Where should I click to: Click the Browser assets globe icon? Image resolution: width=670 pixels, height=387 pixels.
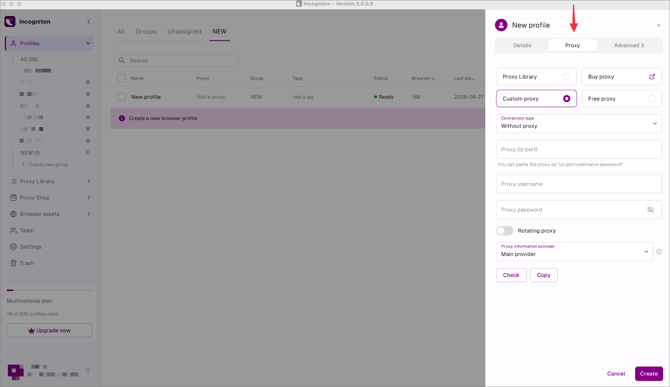pos(13,214)
